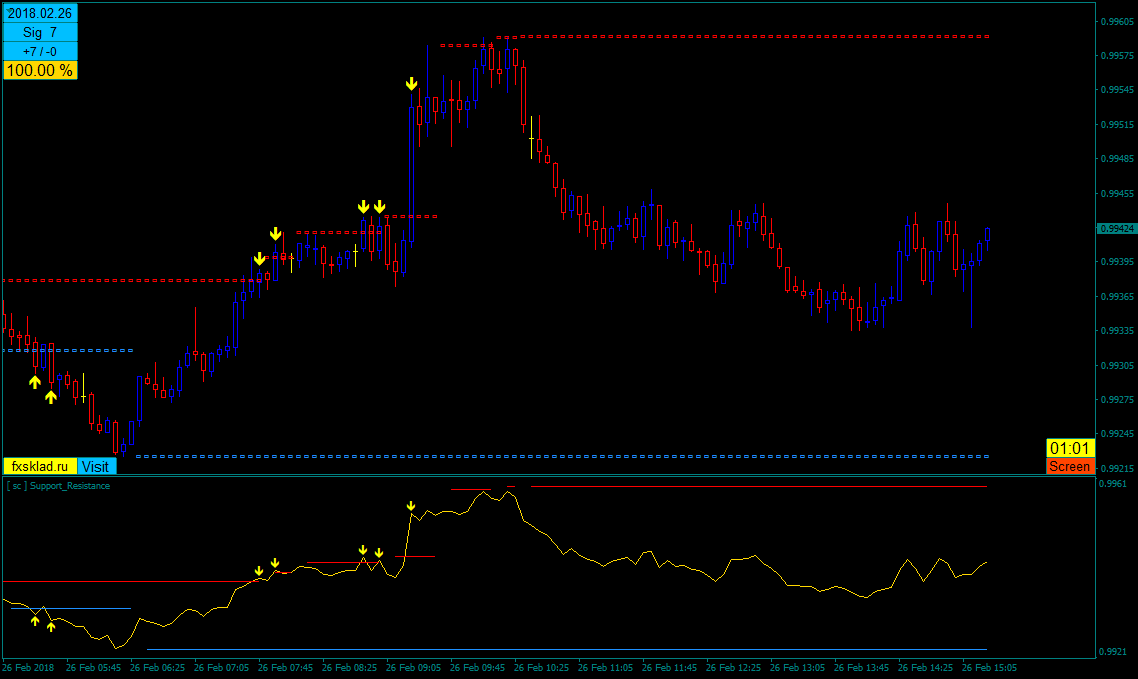This screenshot has width=1138, height=679.
Task: Click the +7 / -0 results label
Action: [x=40, y=52]
